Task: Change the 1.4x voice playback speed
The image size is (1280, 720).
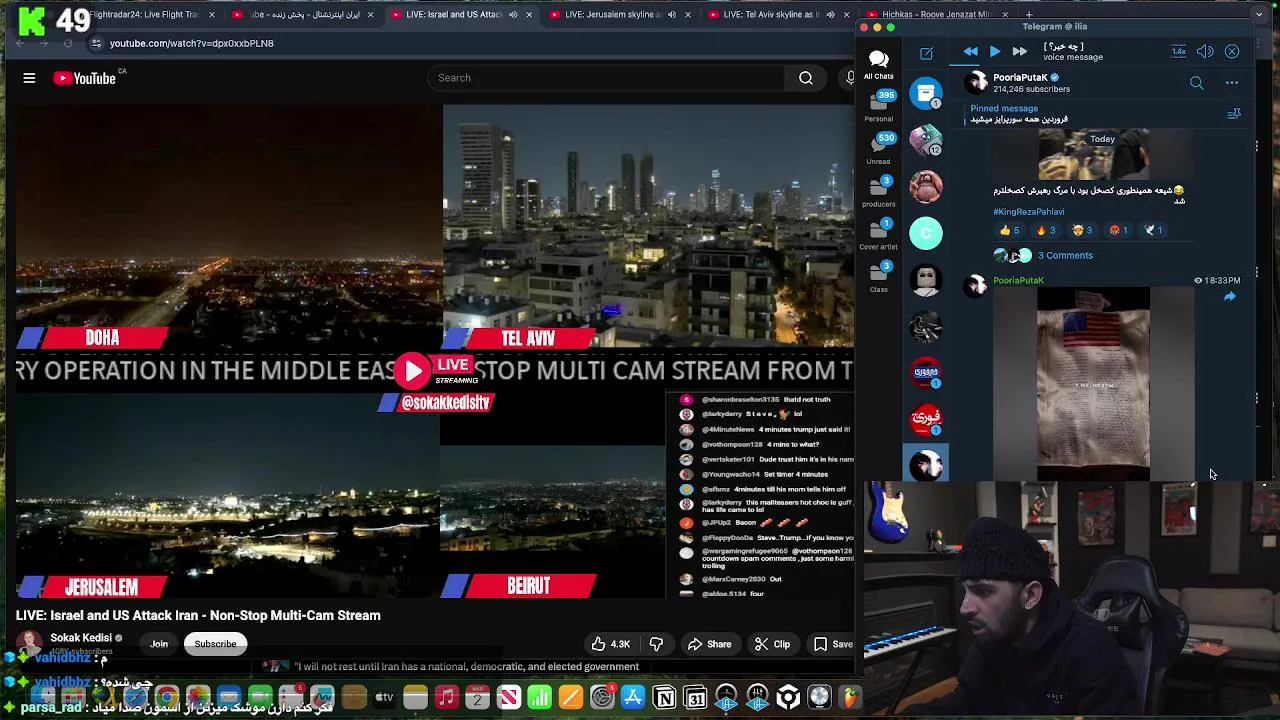Action: point(1179,51)
